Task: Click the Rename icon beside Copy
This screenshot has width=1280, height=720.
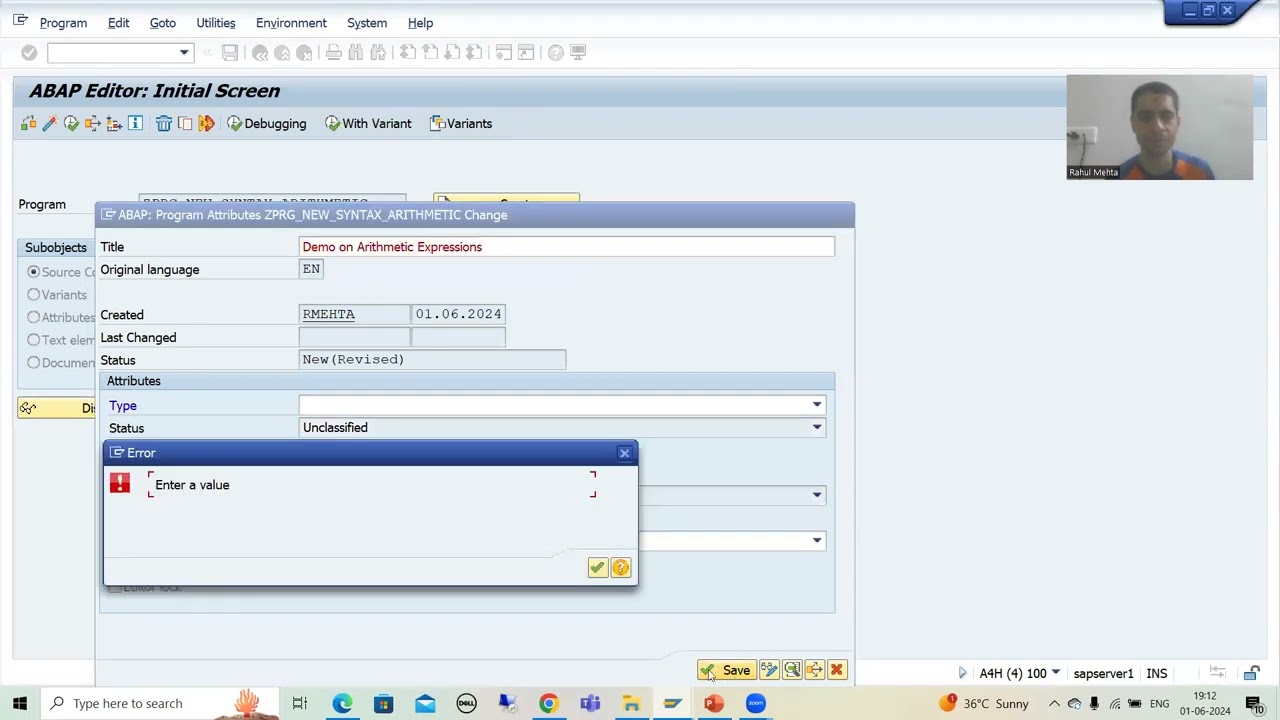Action: (x=207, y=124)
